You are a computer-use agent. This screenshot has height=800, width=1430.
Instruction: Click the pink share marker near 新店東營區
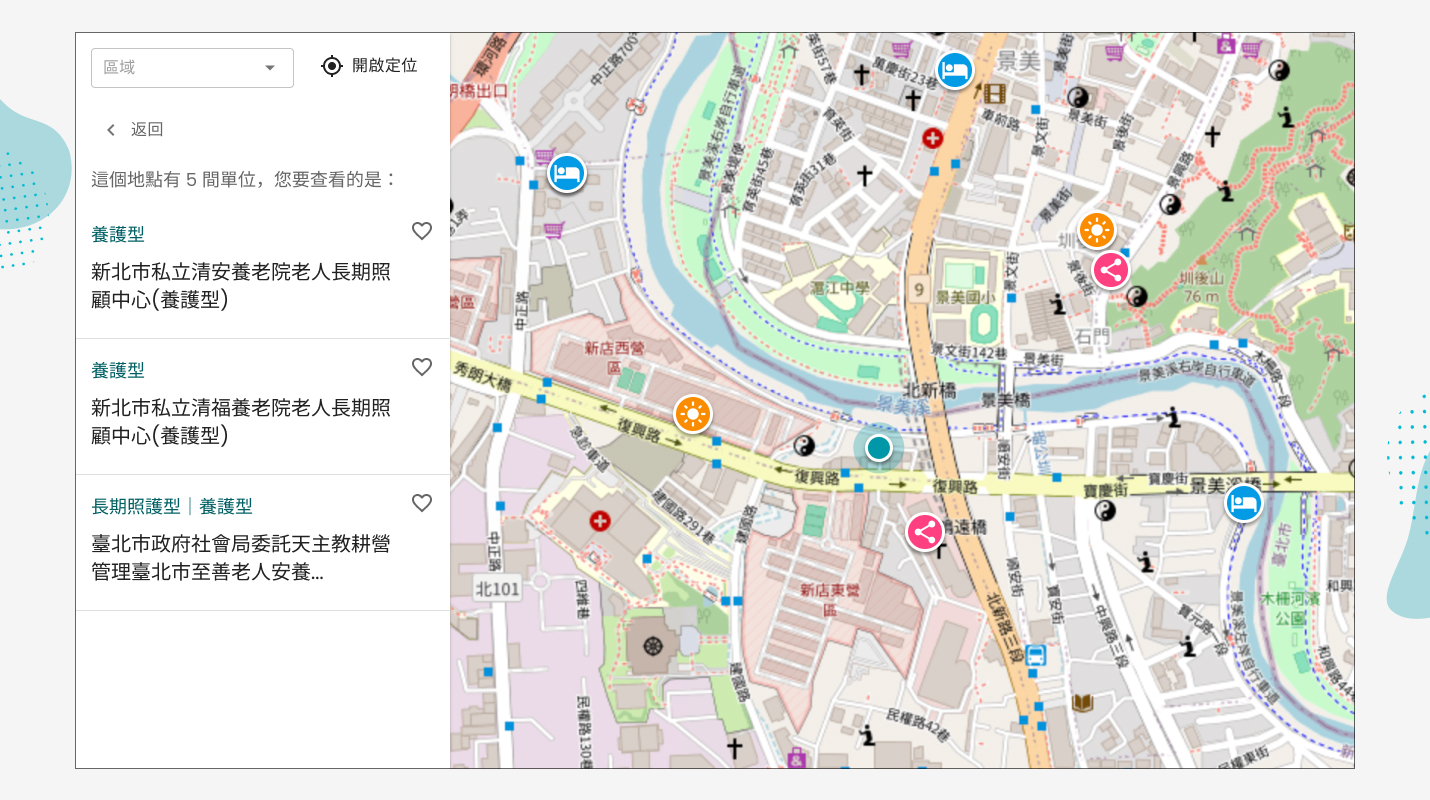tap(925, 532)
